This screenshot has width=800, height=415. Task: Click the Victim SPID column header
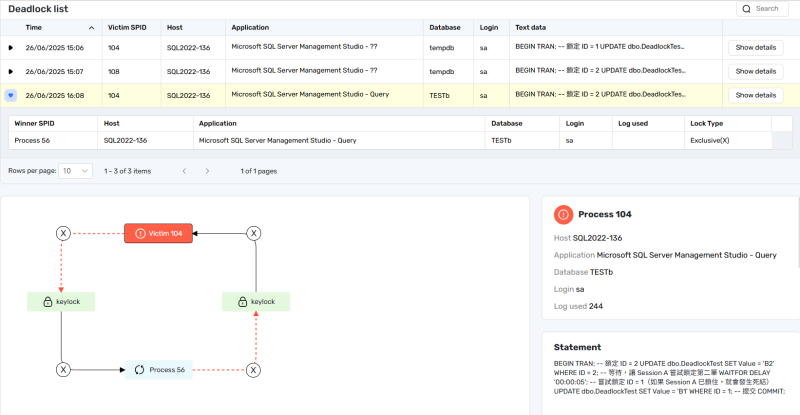tap(126, 27)
